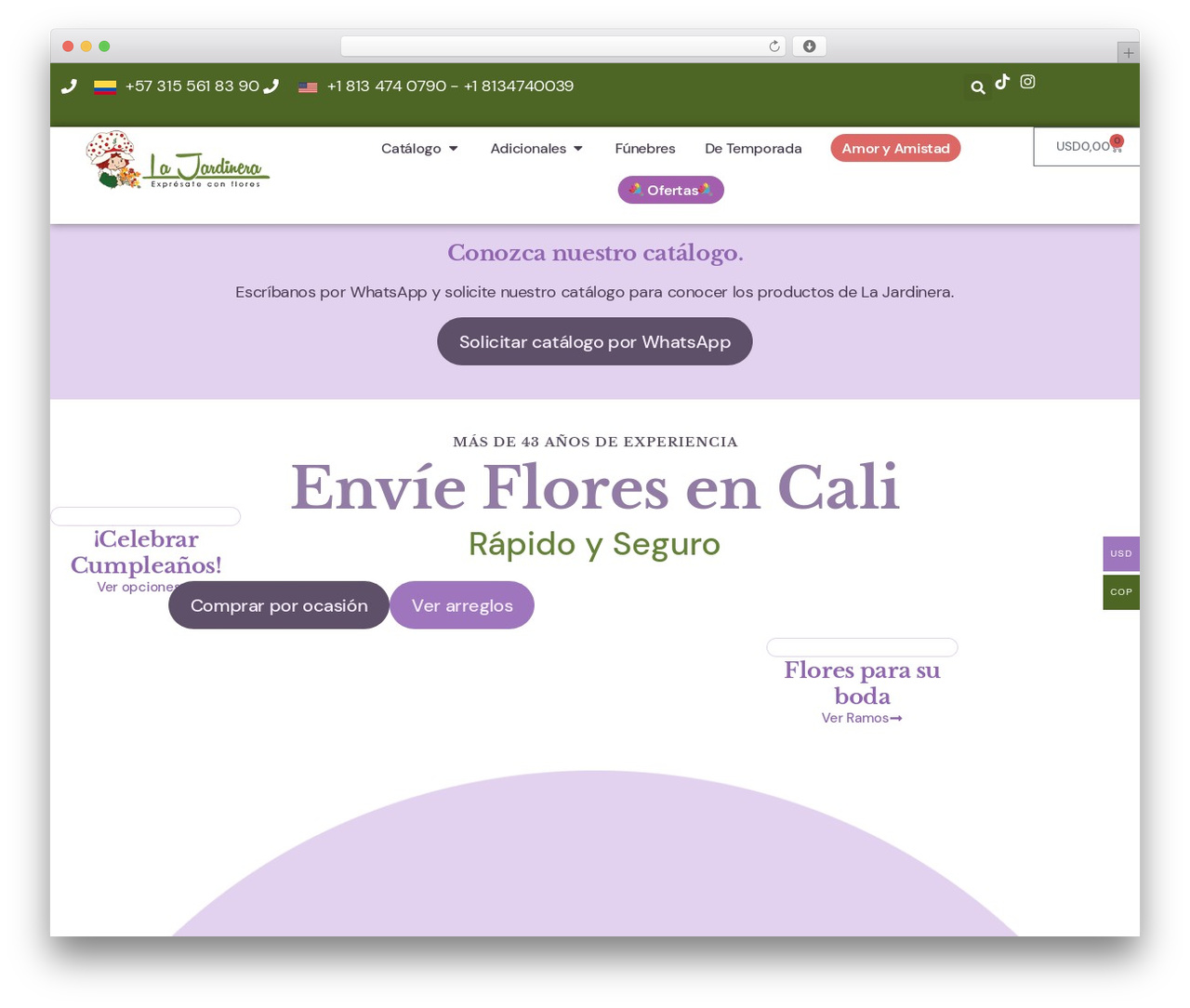The image size is (1190, 1008).
Task: Click the USD0,00 cart total
Action: click(x=1082, y=146)
